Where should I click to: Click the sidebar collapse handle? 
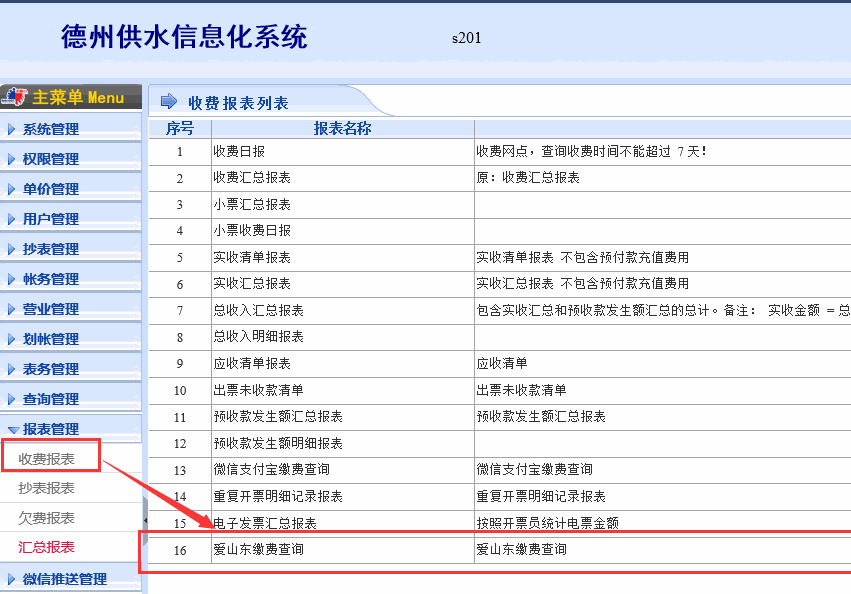[145, 518]
